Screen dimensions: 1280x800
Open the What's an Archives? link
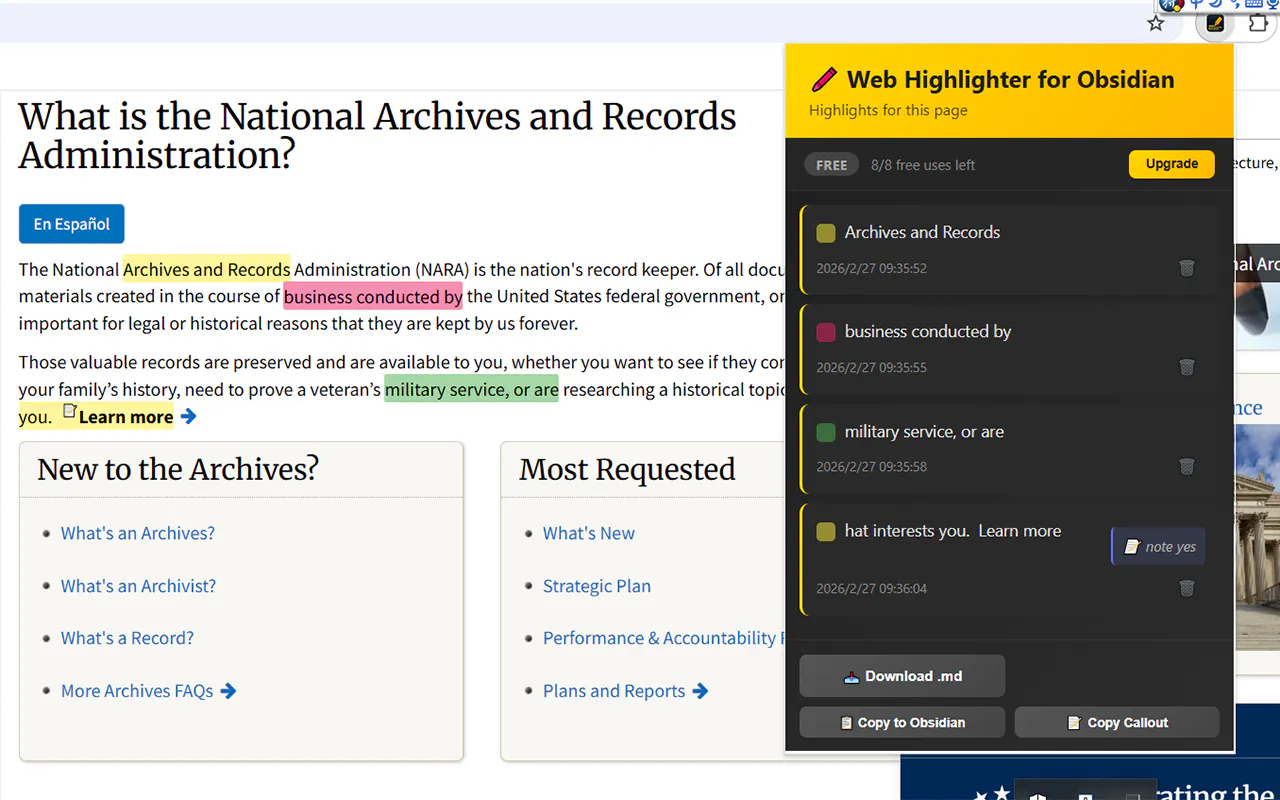coord(138,533)
